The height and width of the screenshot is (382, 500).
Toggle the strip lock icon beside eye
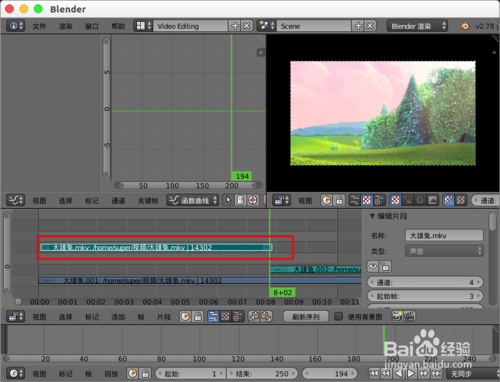[385, 266]
